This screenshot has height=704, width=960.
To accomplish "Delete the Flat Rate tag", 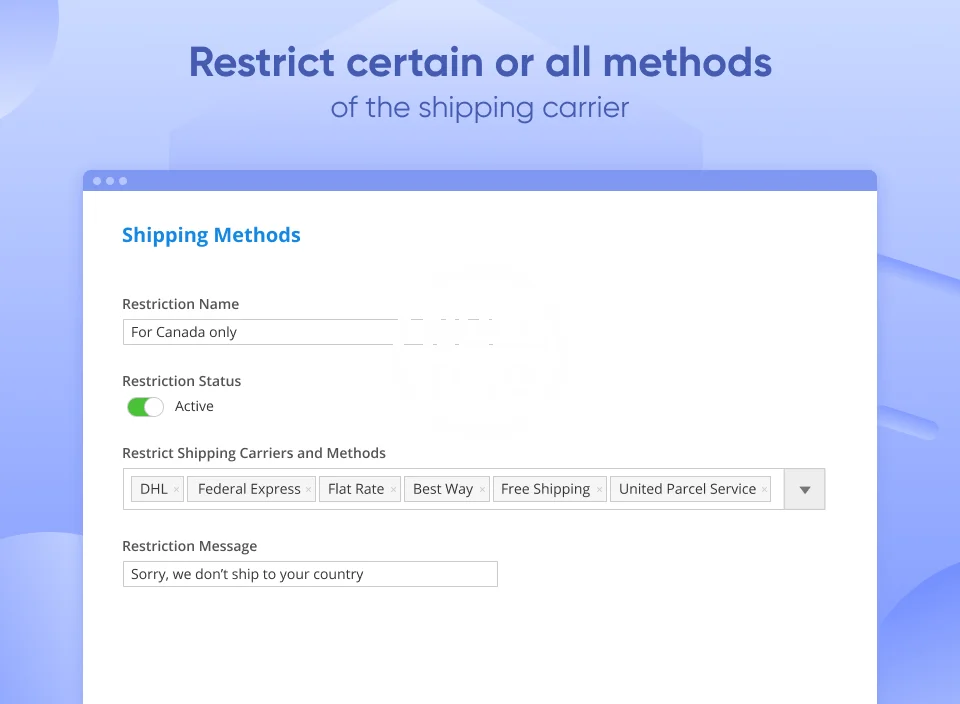I will (393, 490).
